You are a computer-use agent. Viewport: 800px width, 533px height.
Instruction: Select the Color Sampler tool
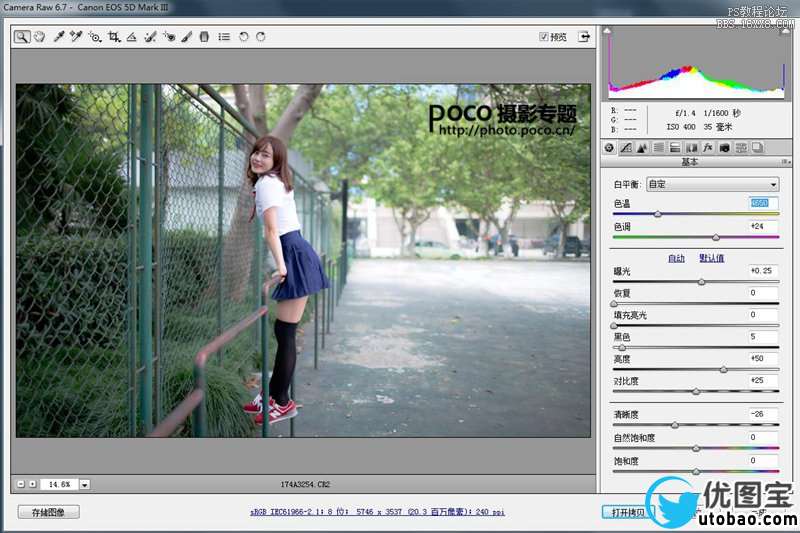[x=77, y=37]
